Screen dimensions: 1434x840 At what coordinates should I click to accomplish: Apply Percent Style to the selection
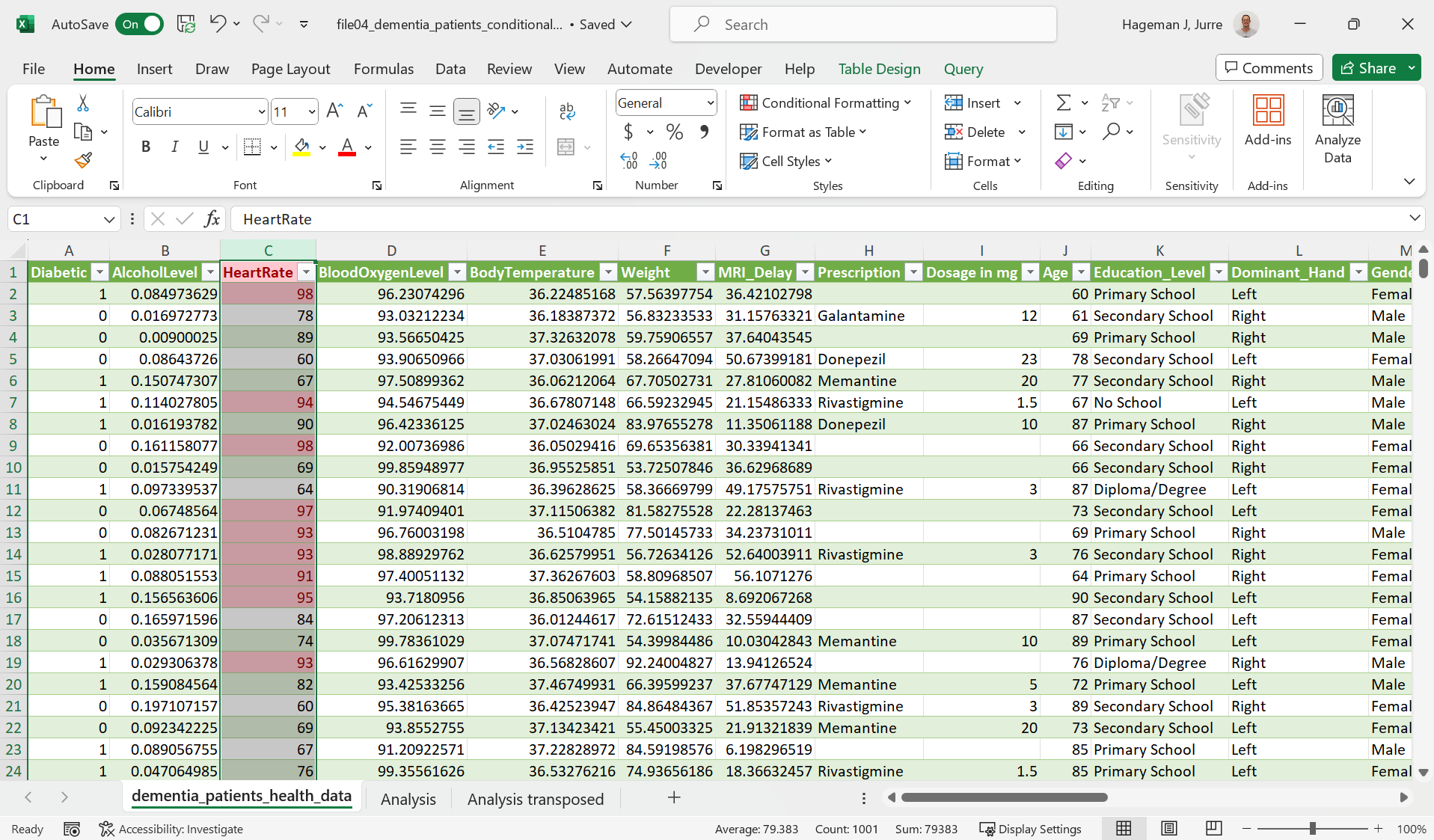click(x=674, y=132)
